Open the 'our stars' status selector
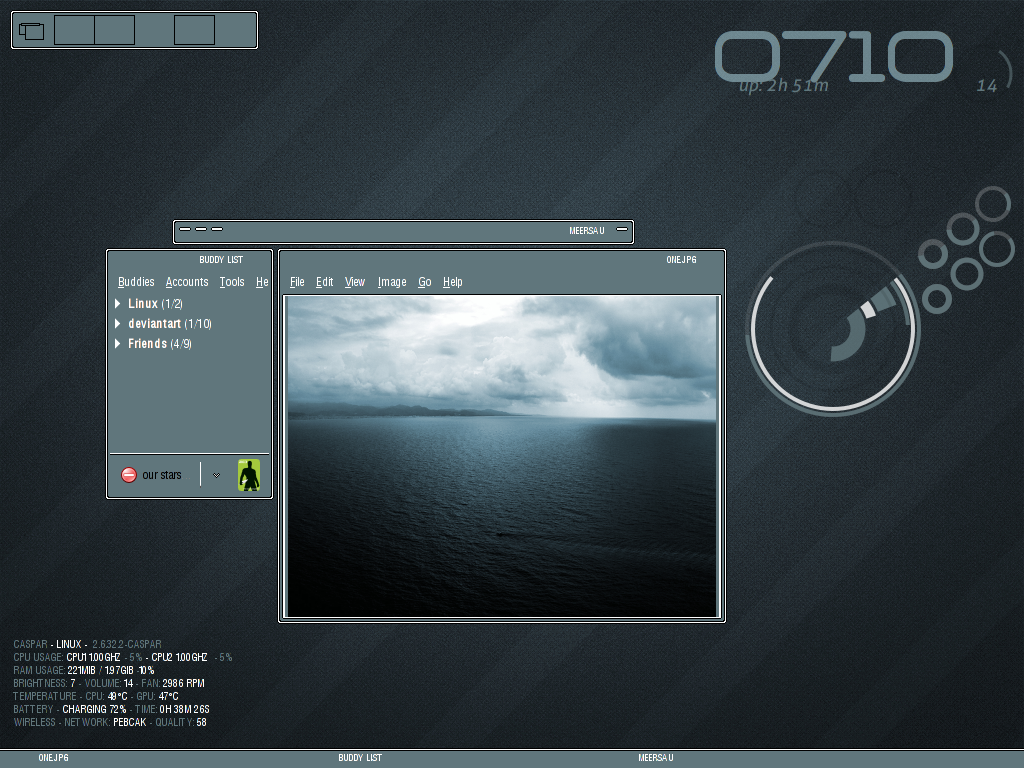Viewport: 1024px width, 768px height. 165,475
